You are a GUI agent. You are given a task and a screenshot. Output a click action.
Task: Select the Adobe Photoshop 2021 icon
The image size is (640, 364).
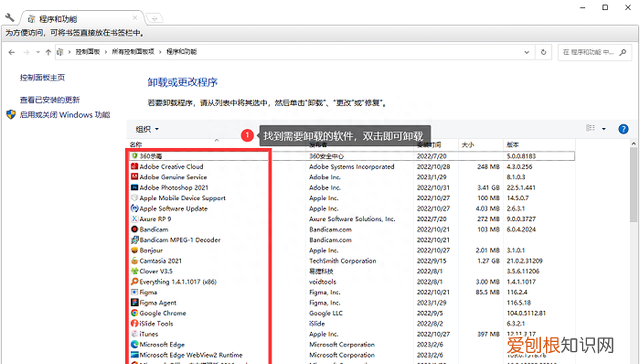(135, 187)
